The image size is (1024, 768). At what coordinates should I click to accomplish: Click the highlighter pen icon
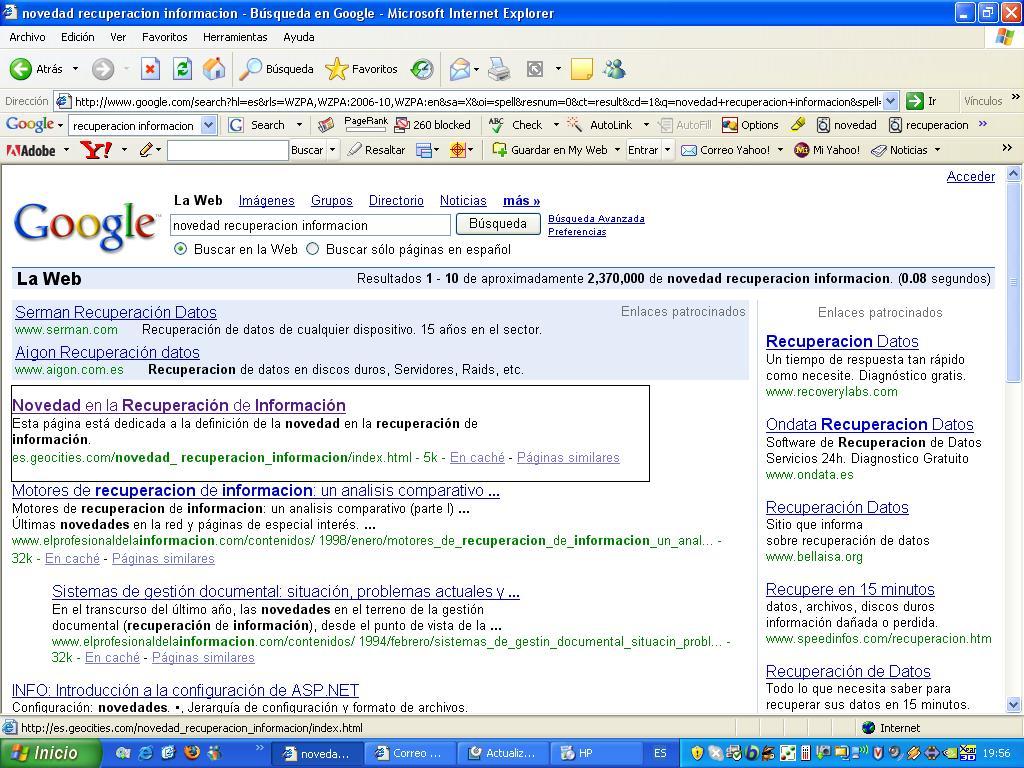point(797,124)
